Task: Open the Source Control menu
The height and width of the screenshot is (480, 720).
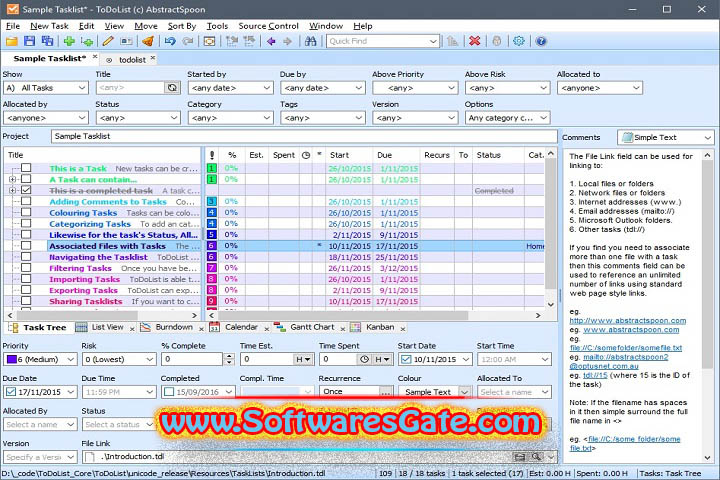Action: tap(268, 26)
